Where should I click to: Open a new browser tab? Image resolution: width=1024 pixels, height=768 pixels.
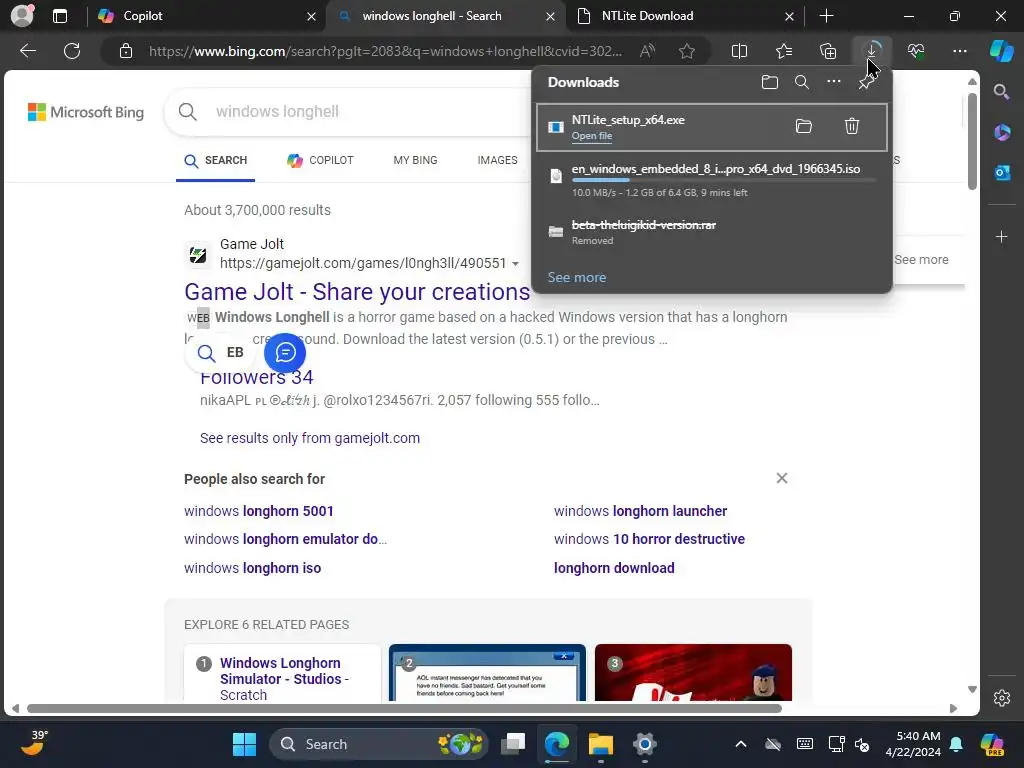pyautogui.click(x=826, y=16)
